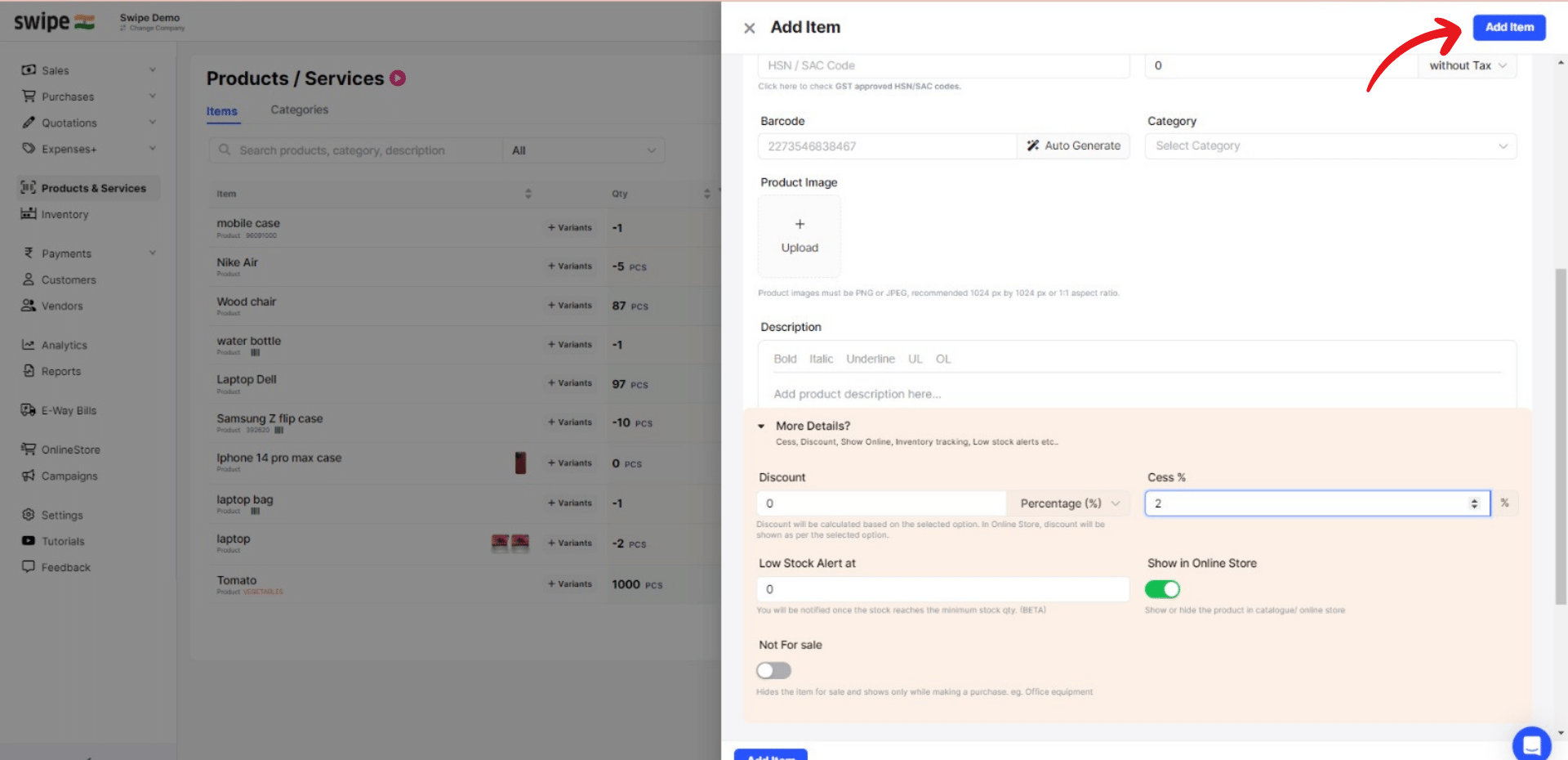Image resolution: width=1568 pixels, height=760 pixels.
Task: Click the Underline formatting button
Action: pyautogui.click(x=871, y=359)
